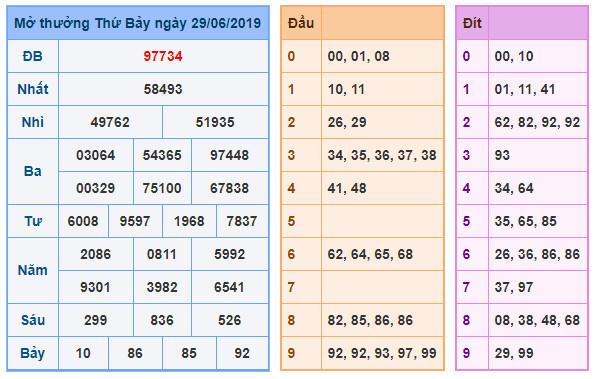The width and height of the screenshot is (596, 379).
Task: Click the Tư number 7837
Action: coord(242,222)
